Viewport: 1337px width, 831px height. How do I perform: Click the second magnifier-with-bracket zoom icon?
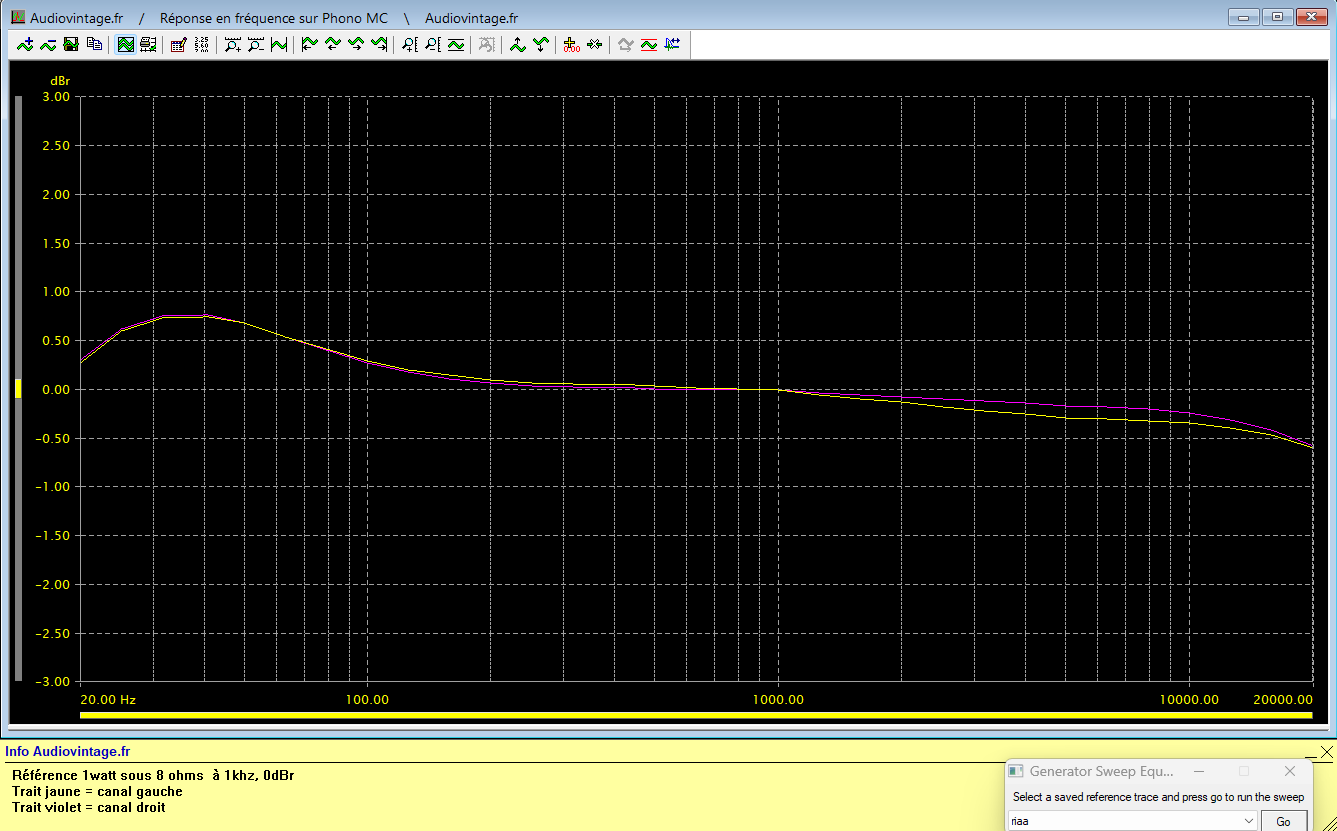tap(433, 44)
